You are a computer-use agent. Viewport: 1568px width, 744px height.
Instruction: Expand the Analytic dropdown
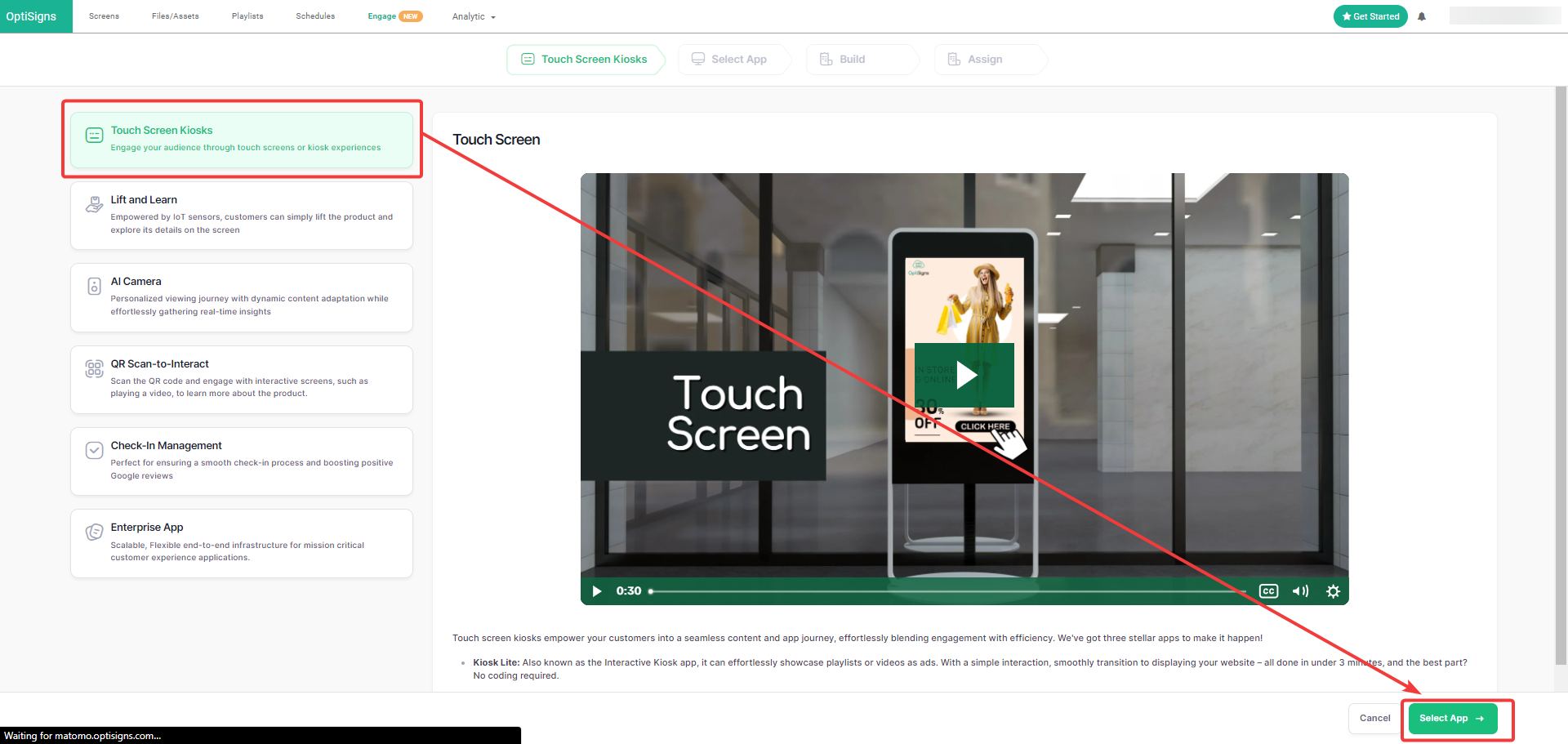coord(474,16)
